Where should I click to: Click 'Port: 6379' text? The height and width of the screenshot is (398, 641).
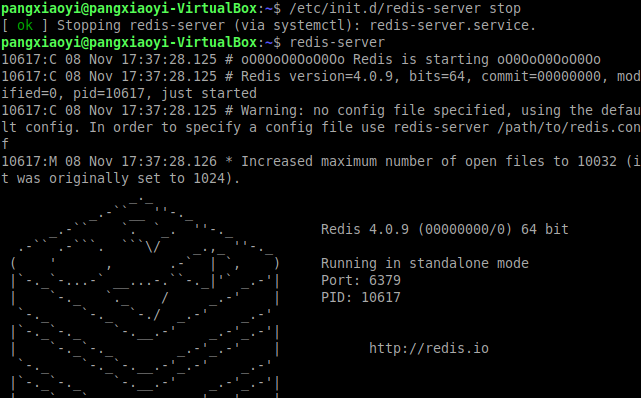[361, 280]
